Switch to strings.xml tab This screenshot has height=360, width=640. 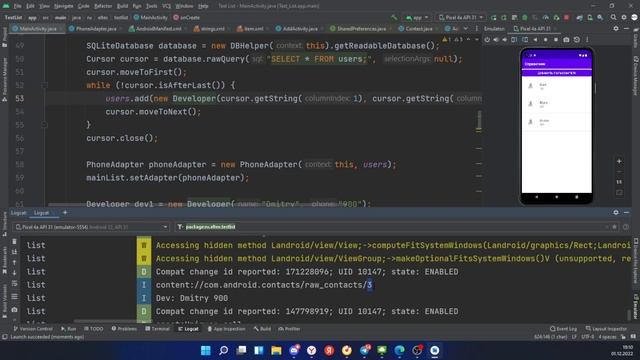[x=209, y=29]
